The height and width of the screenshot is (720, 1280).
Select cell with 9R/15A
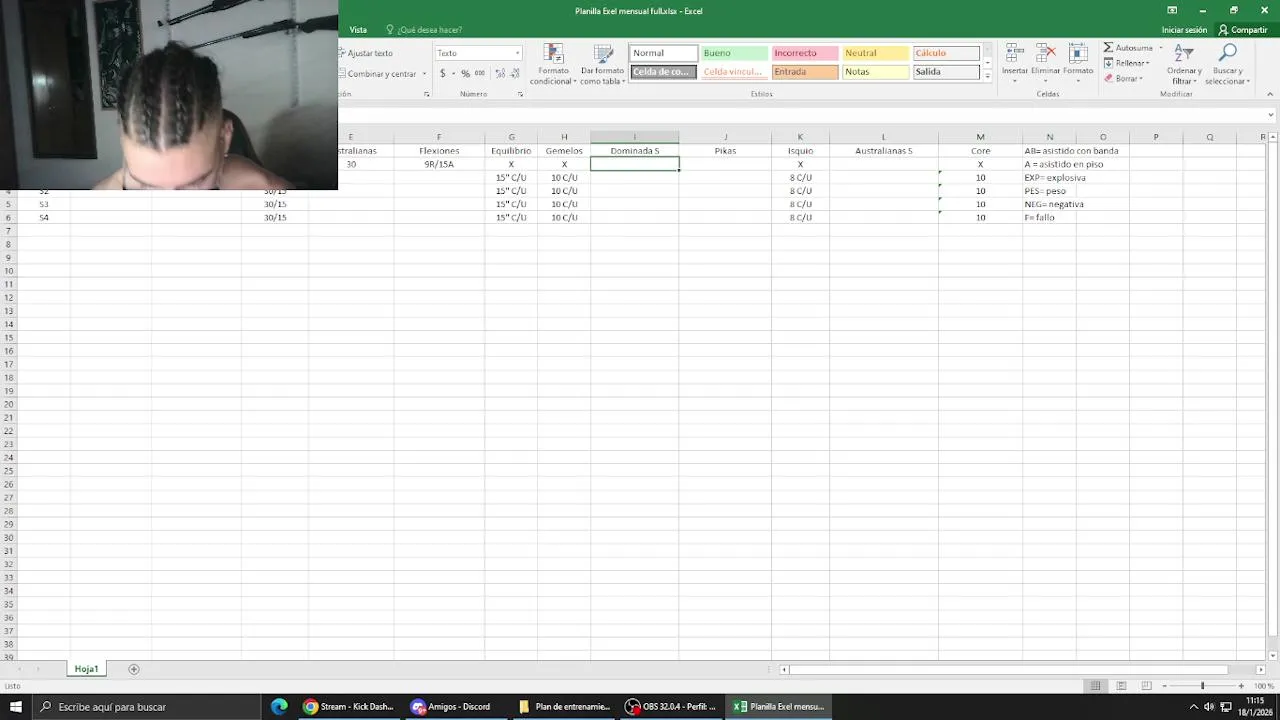coord(439,164)
